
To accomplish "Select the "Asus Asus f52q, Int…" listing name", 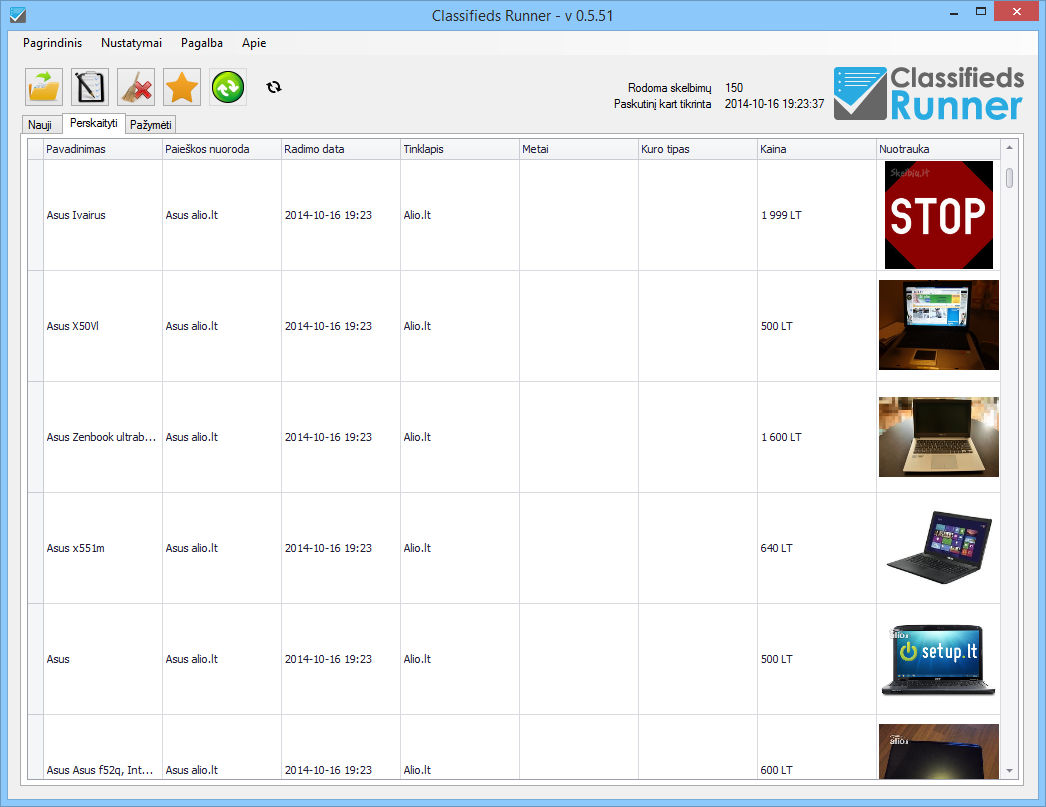I will [x=100, y=770].
